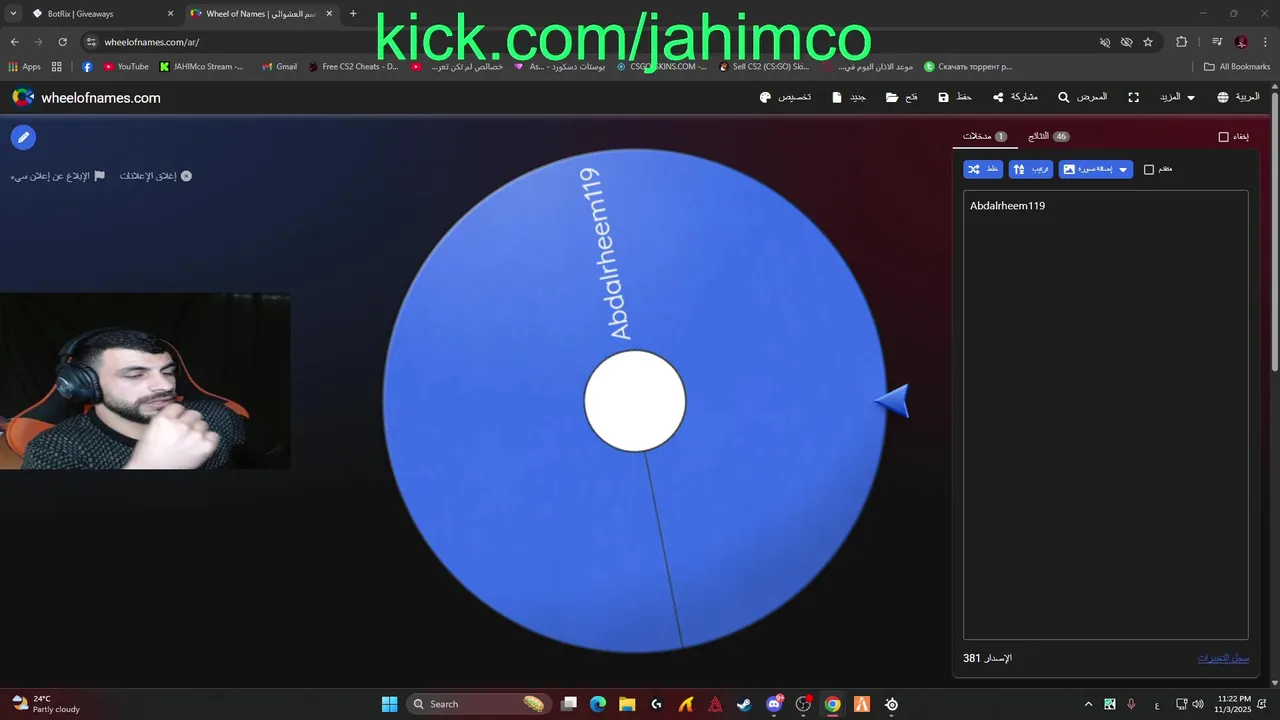Click into the entries text box

[1105, 415]
